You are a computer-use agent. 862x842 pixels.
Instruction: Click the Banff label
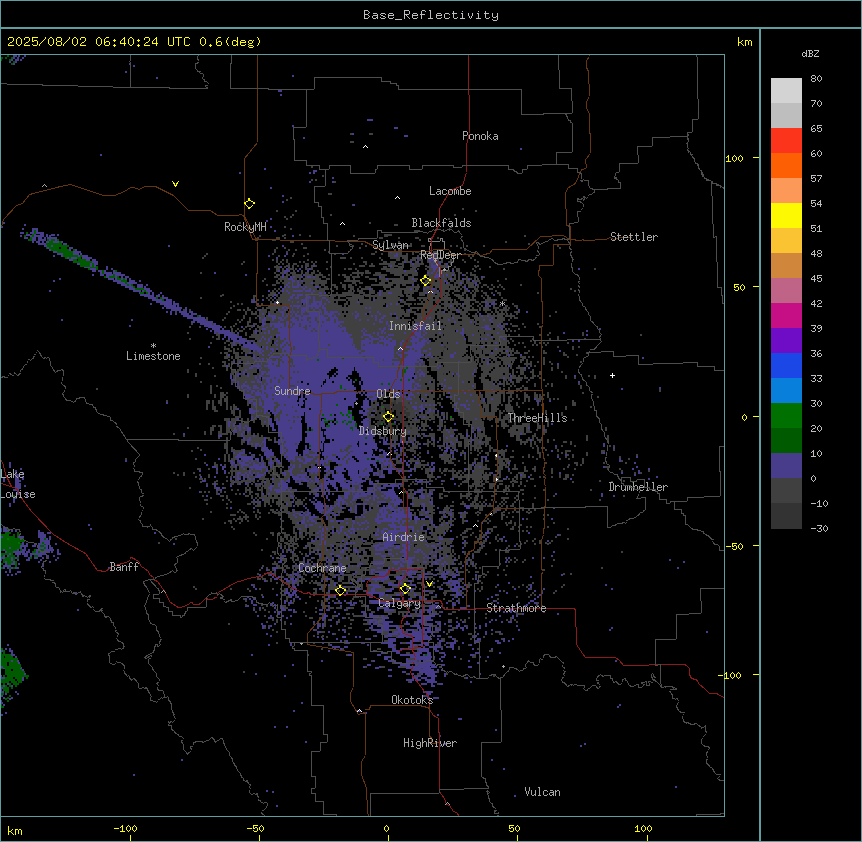(x=124, y=567)
